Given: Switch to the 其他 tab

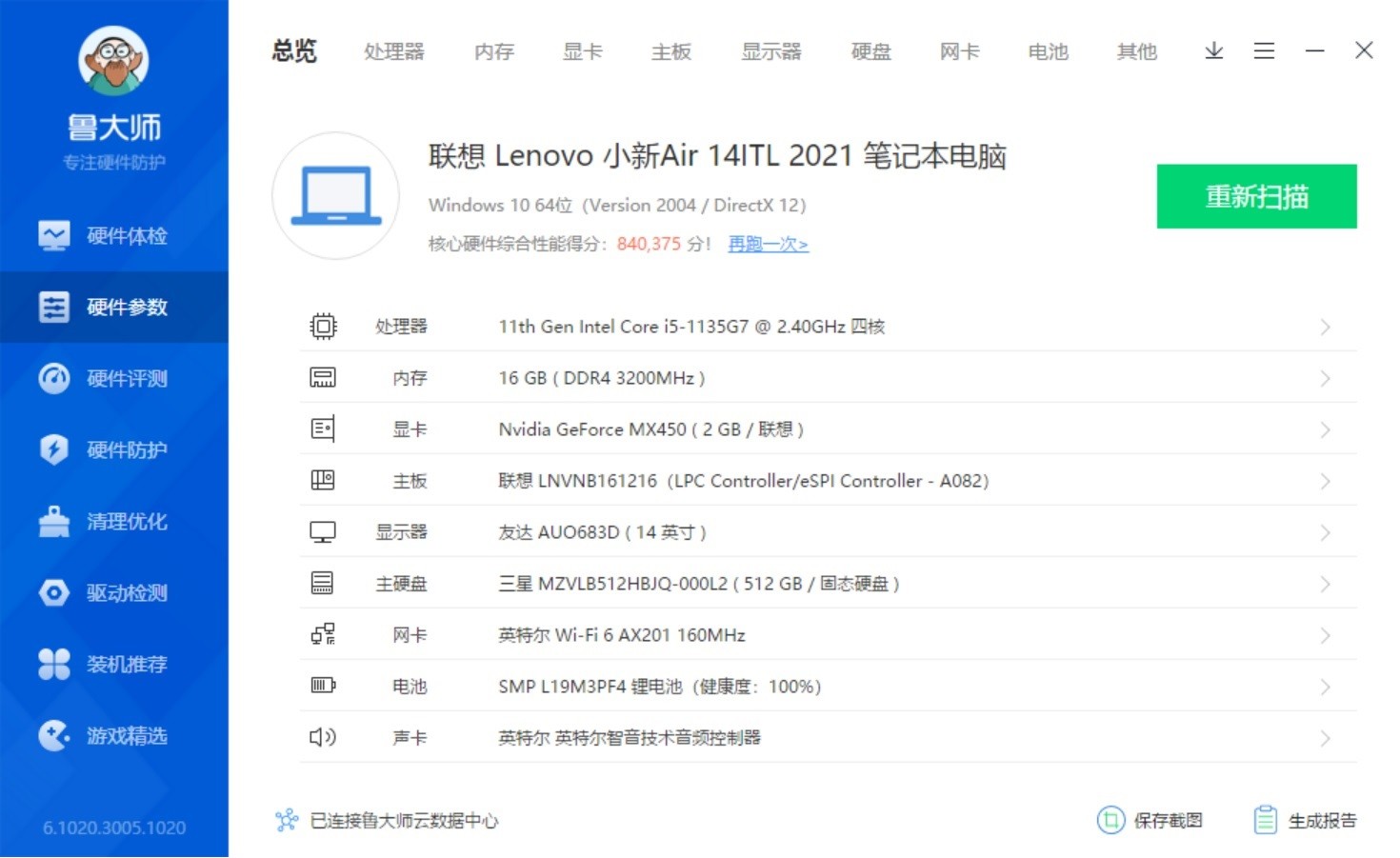Looking at the screenshot, I should tap(1137, 51).
